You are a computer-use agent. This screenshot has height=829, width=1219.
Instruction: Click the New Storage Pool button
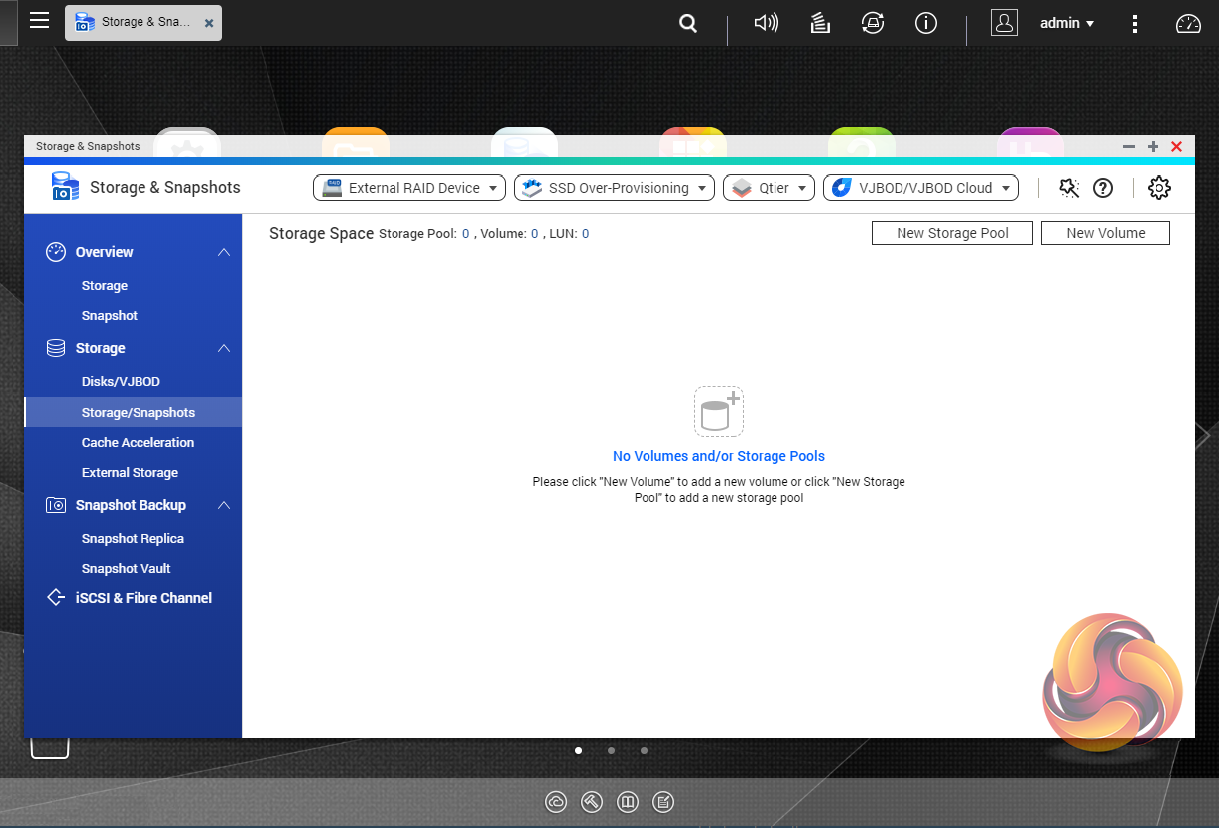pyautogui.click(x=952, y=233)
